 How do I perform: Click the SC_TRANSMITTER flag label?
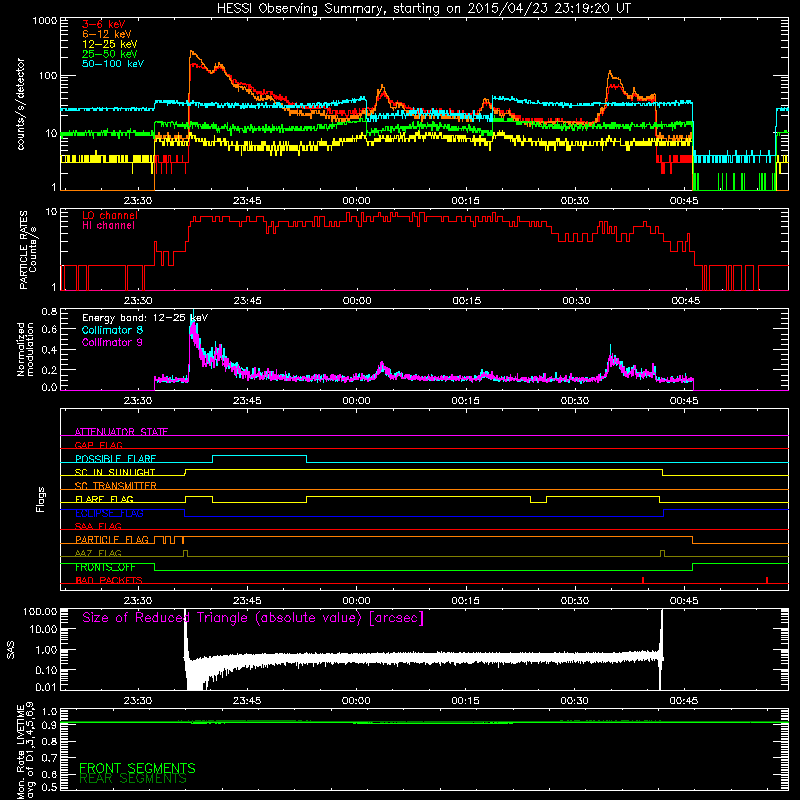click(116, 485)
